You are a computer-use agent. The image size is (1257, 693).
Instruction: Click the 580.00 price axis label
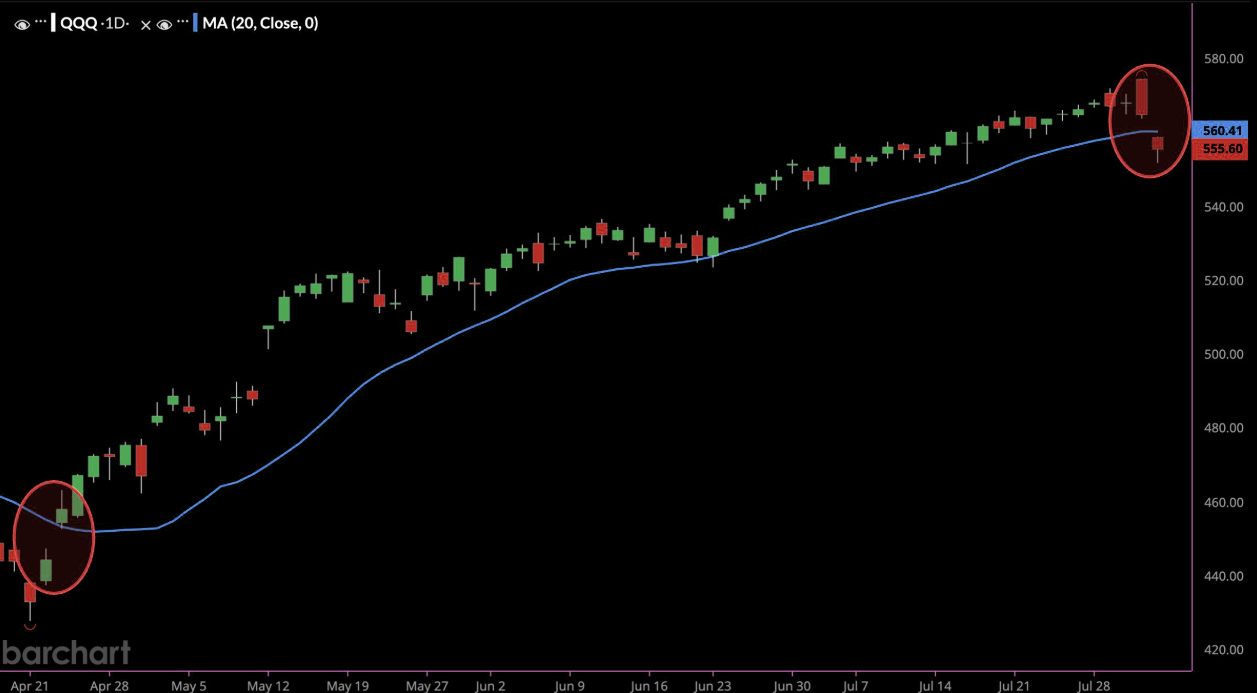click(1223, 59)
